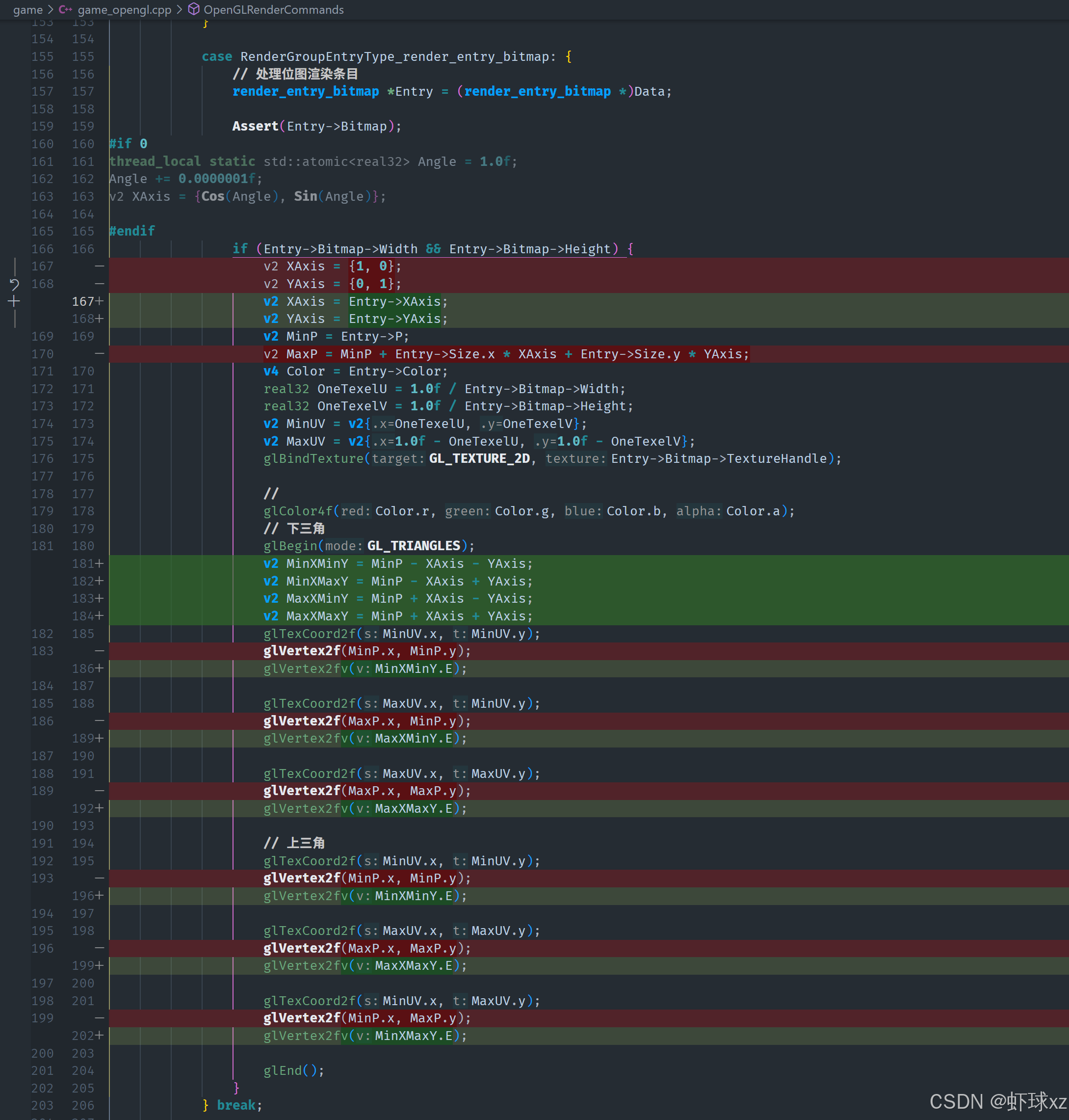Open the game folder breadcrumb
This screenshot has width=1069, height=1120.
pos(28,10)
